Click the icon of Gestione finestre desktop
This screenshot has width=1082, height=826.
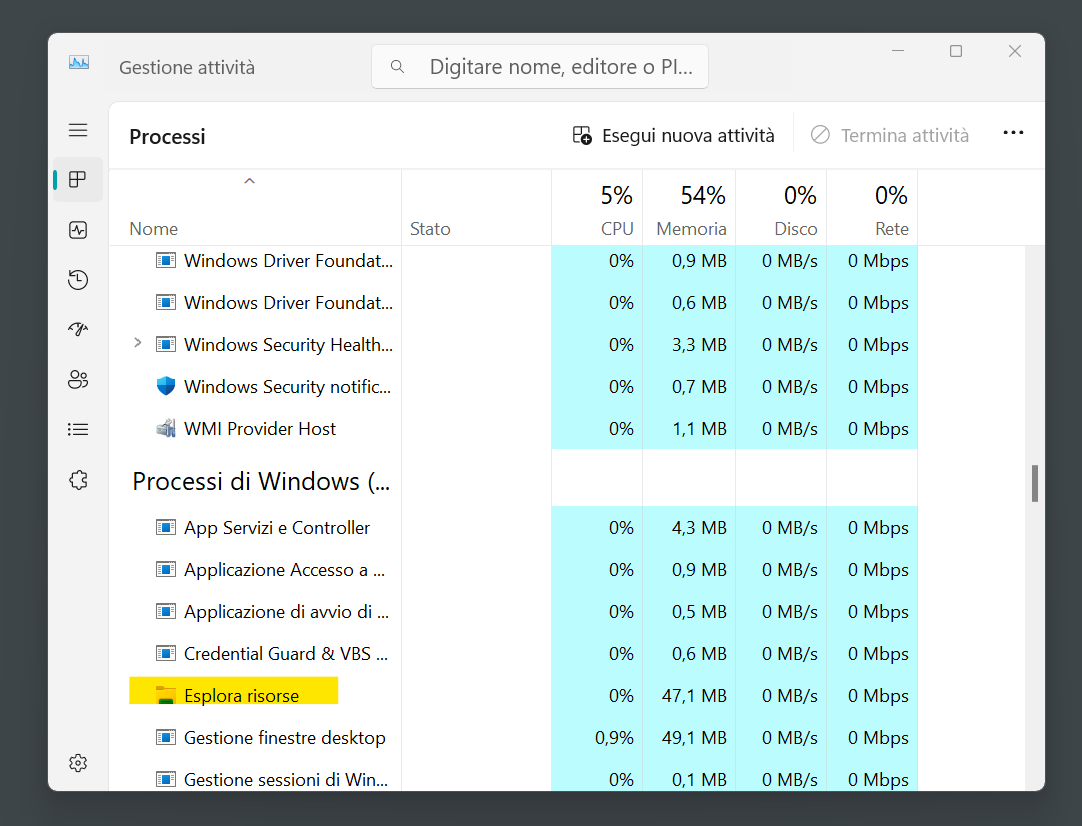coord(166,738)
